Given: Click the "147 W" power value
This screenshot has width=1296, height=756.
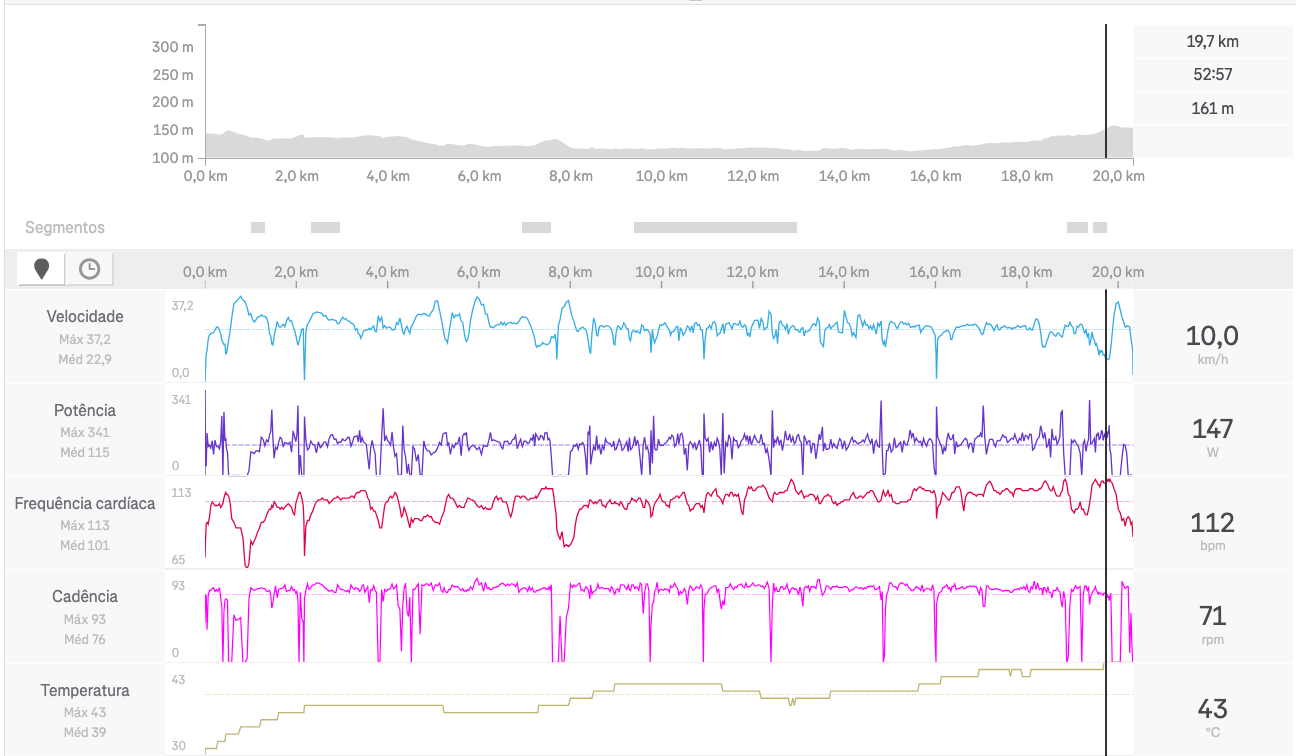Looking at the screenshot, I should [1212, 436].
